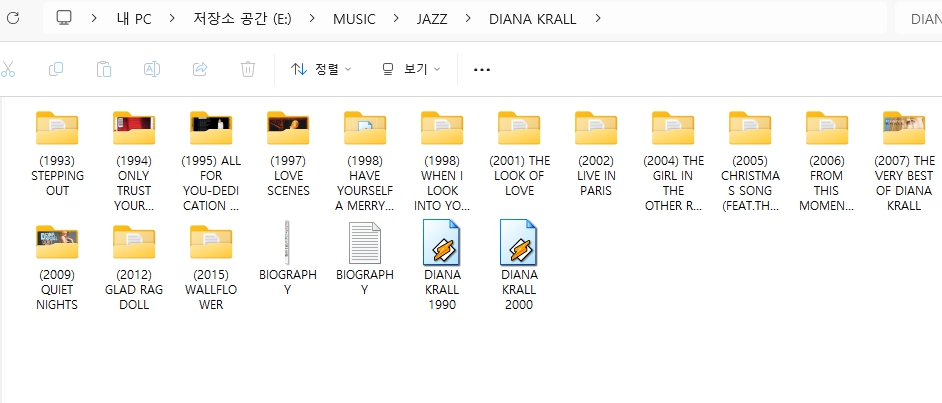Select (1998) WHEN I LOOK INTO folder icon
Viewport: 942px width, 403px height.
[442, 128]
